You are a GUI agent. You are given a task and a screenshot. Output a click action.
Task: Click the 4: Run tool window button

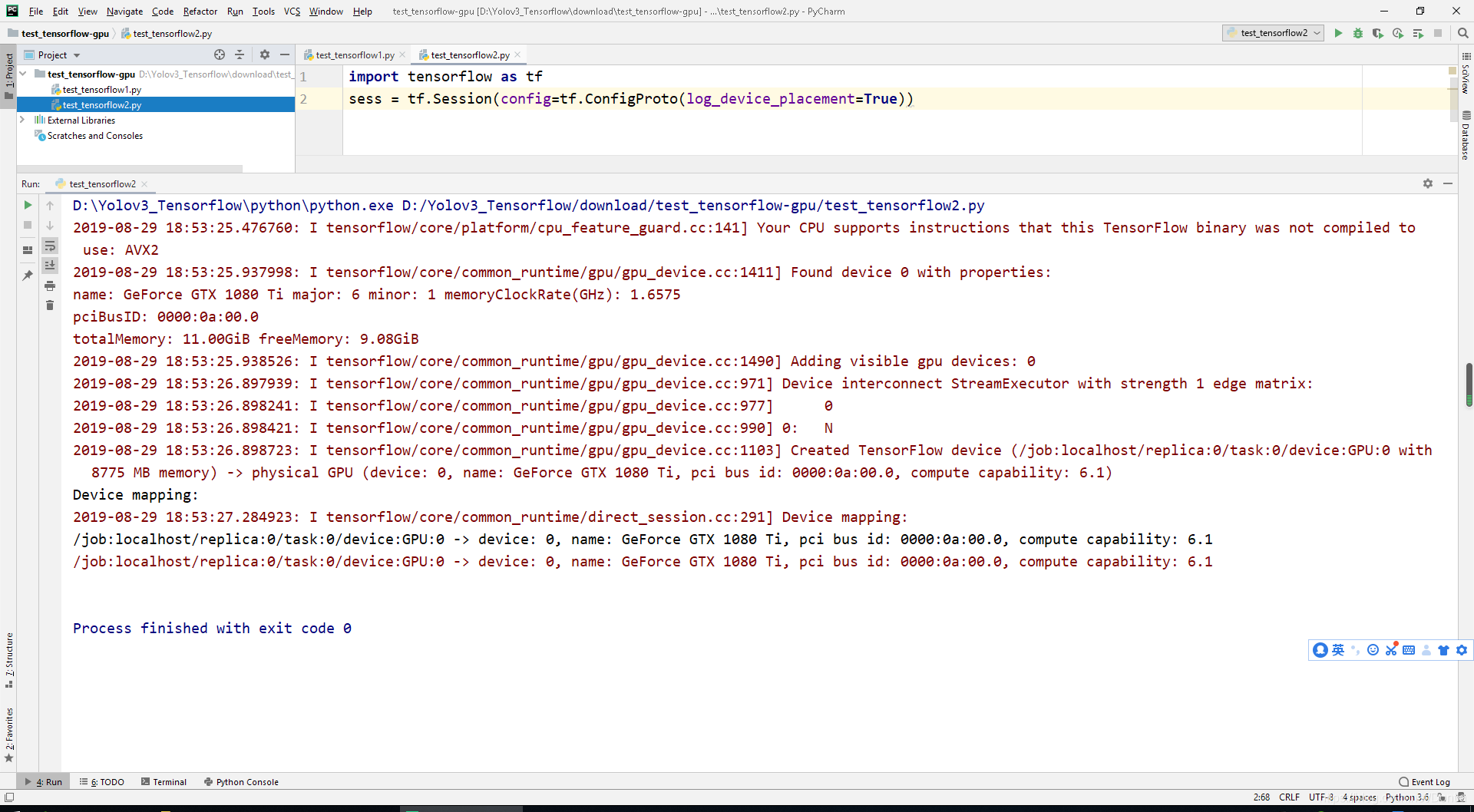pos(44,782)
